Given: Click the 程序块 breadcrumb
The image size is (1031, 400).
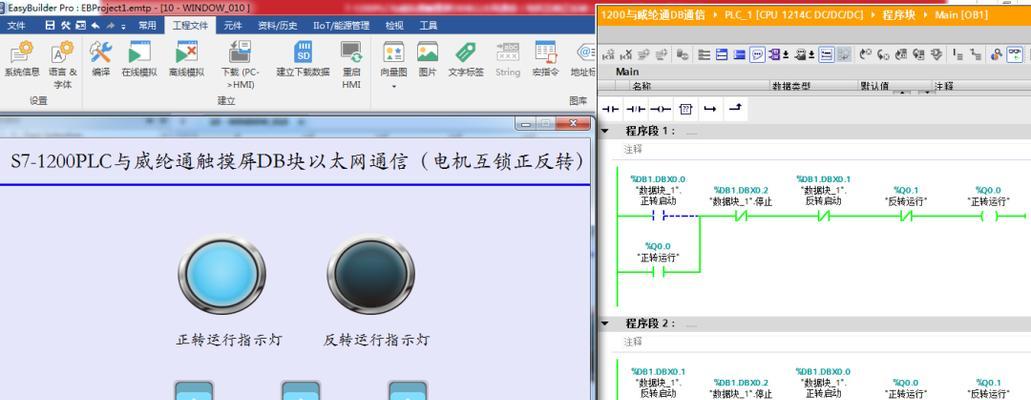Looking at the screenshot, I should tap(898, 14).
